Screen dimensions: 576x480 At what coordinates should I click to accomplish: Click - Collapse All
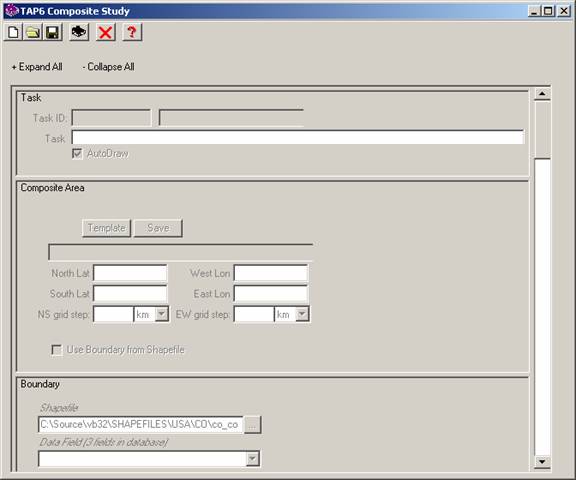pyautogui.click(x=108, y=67)
